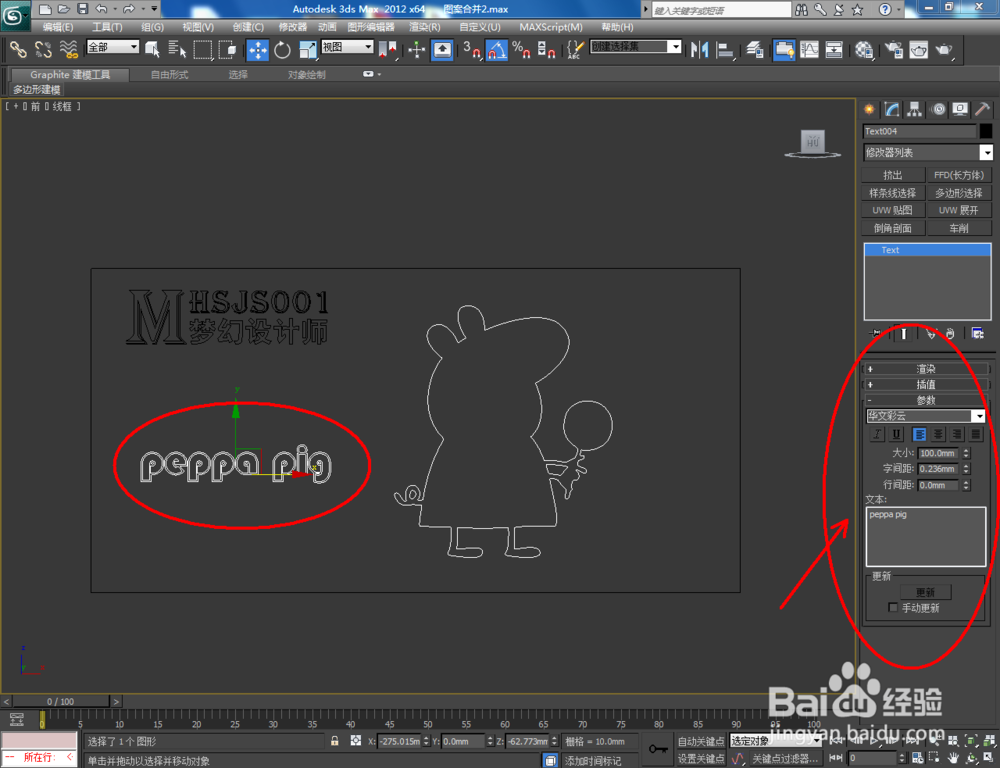Toggle Angle Snap
Screen dimensions: 1000x768
pyautogui.click(x=496, y=49)
